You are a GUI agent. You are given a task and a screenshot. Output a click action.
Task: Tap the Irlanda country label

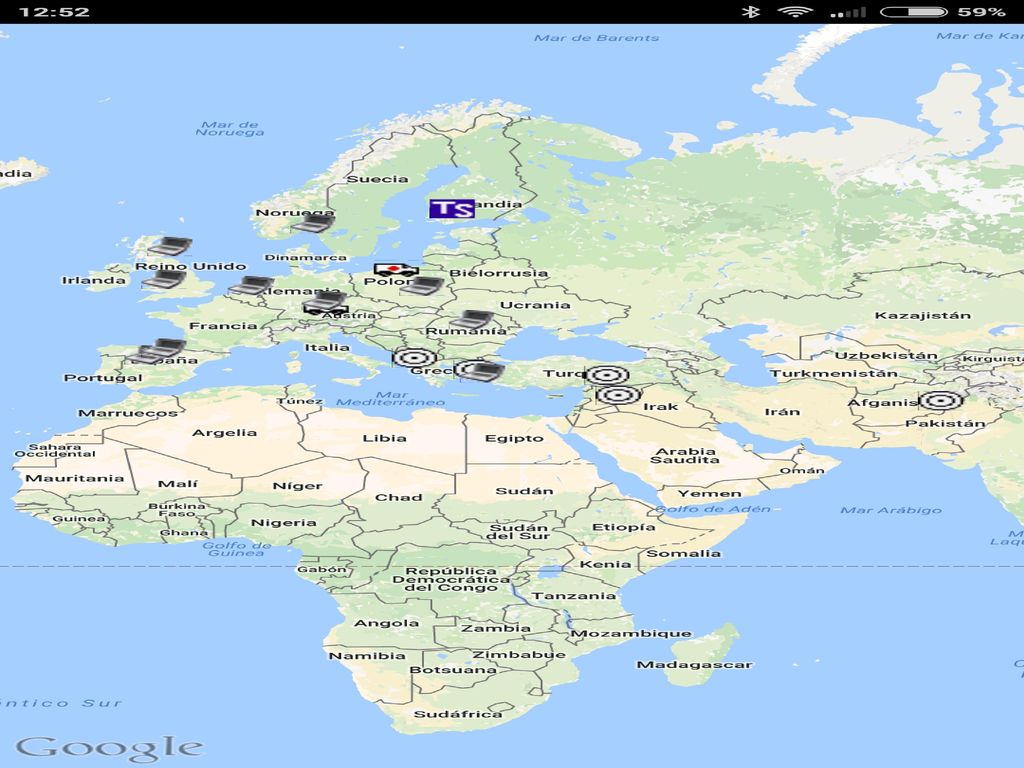[93, 280]
